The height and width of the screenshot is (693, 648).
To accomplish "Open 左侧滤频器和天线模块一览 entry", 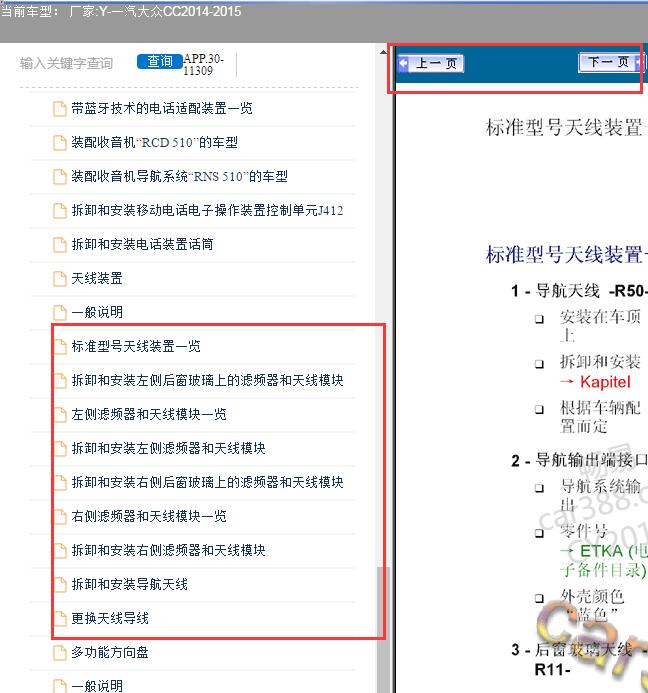I will tap(149, 414).
